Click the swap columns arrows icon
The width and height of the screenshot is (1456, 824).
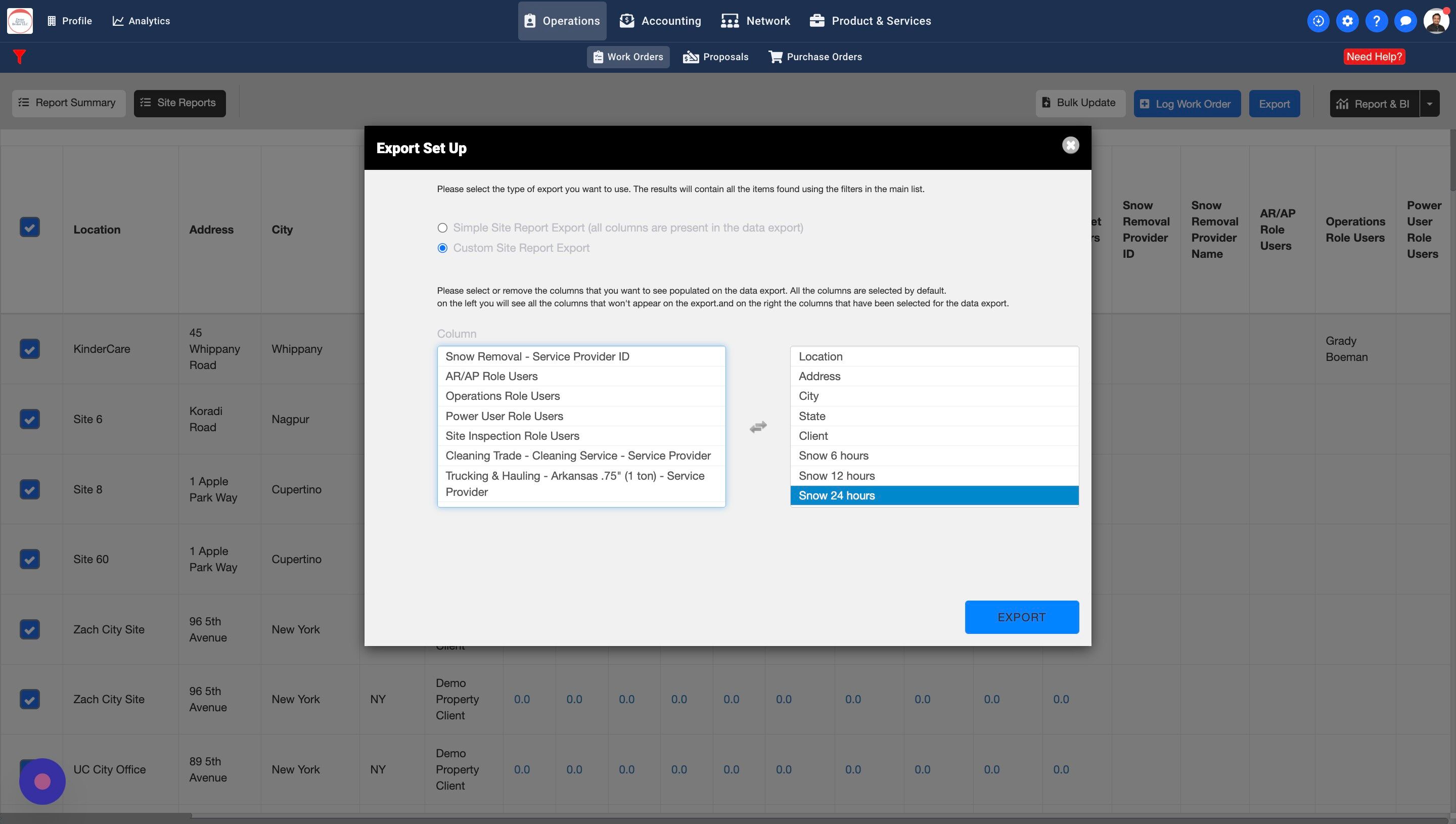(758, 427)
